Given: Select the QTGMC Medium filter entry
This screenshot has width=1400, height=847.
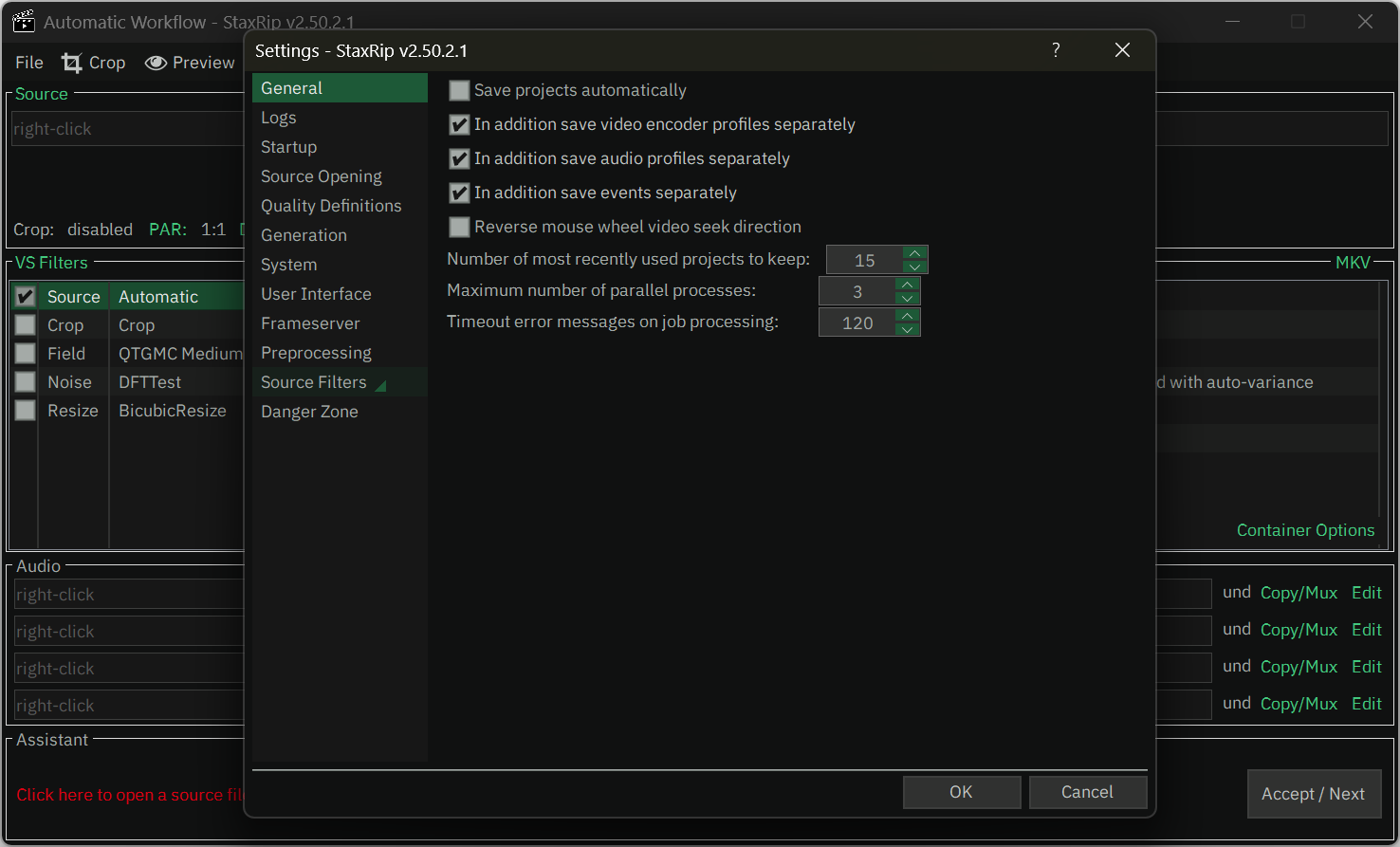Looking at the screenshot, I should pos(180,354).
